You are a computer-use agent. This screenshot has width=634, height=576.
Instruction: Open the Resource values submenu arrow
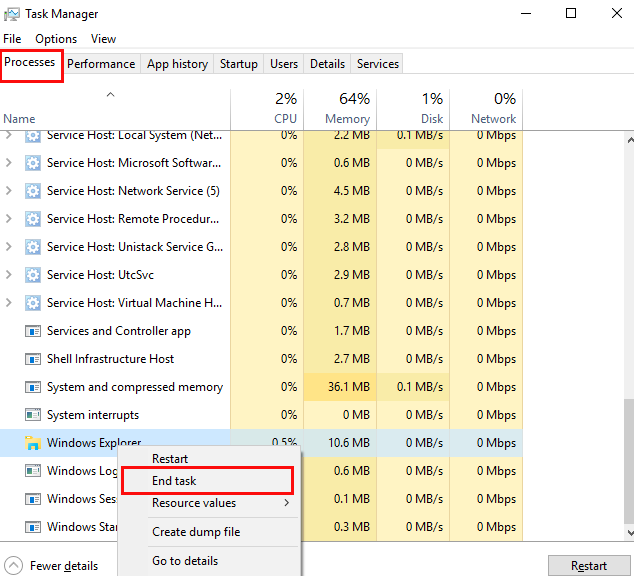(286, 502)
